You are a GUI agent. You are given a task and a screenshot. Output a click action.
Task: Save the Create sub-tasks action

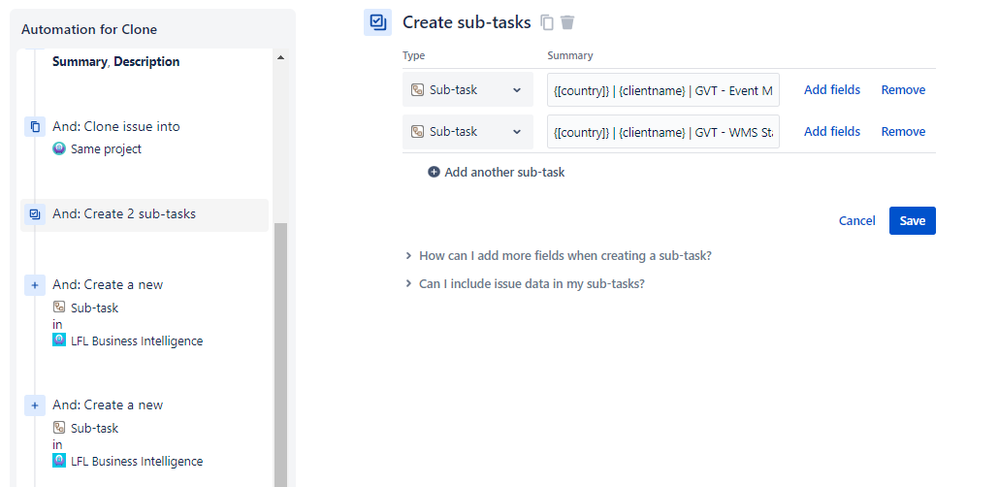click(x=912, y=221)
